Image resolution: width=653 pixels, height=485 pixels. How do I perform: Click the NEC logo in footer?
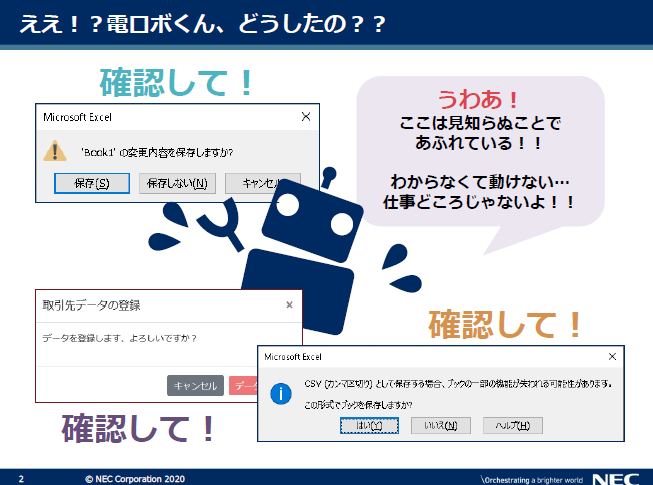tap(616, 479)
